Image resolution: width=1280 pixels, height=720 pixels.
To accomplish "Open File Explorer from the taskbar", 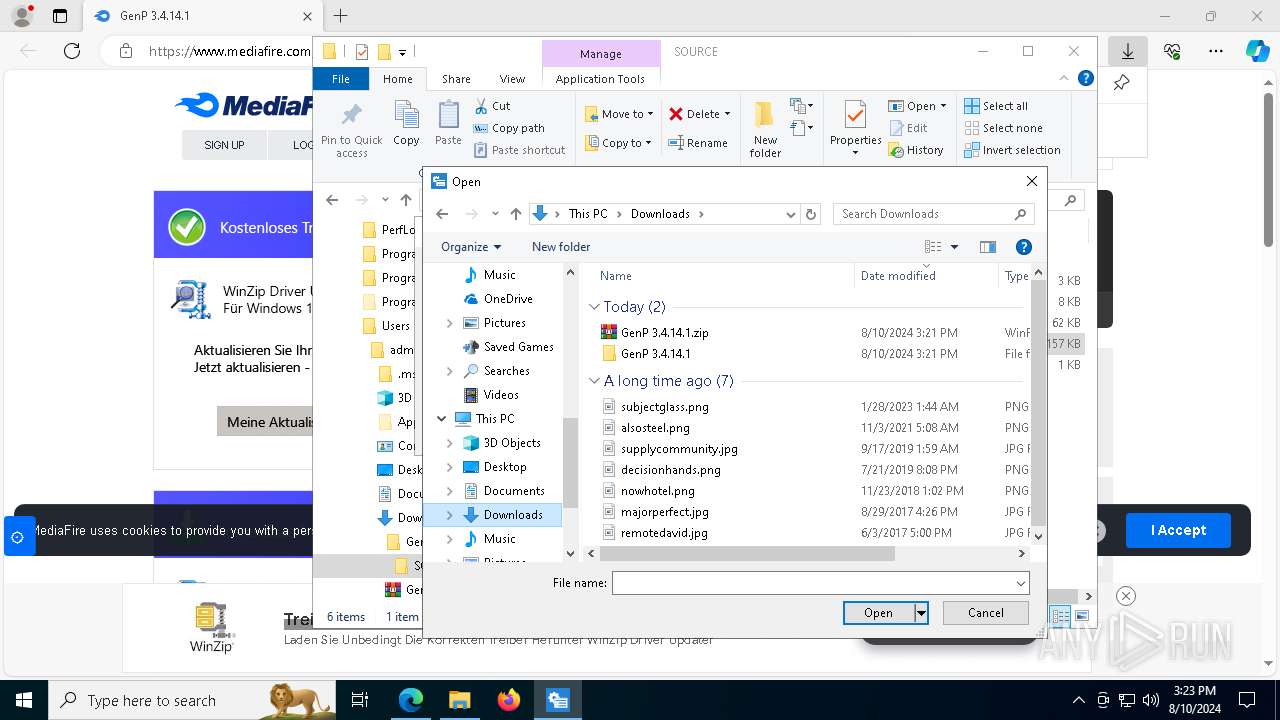I will point(459,700).
